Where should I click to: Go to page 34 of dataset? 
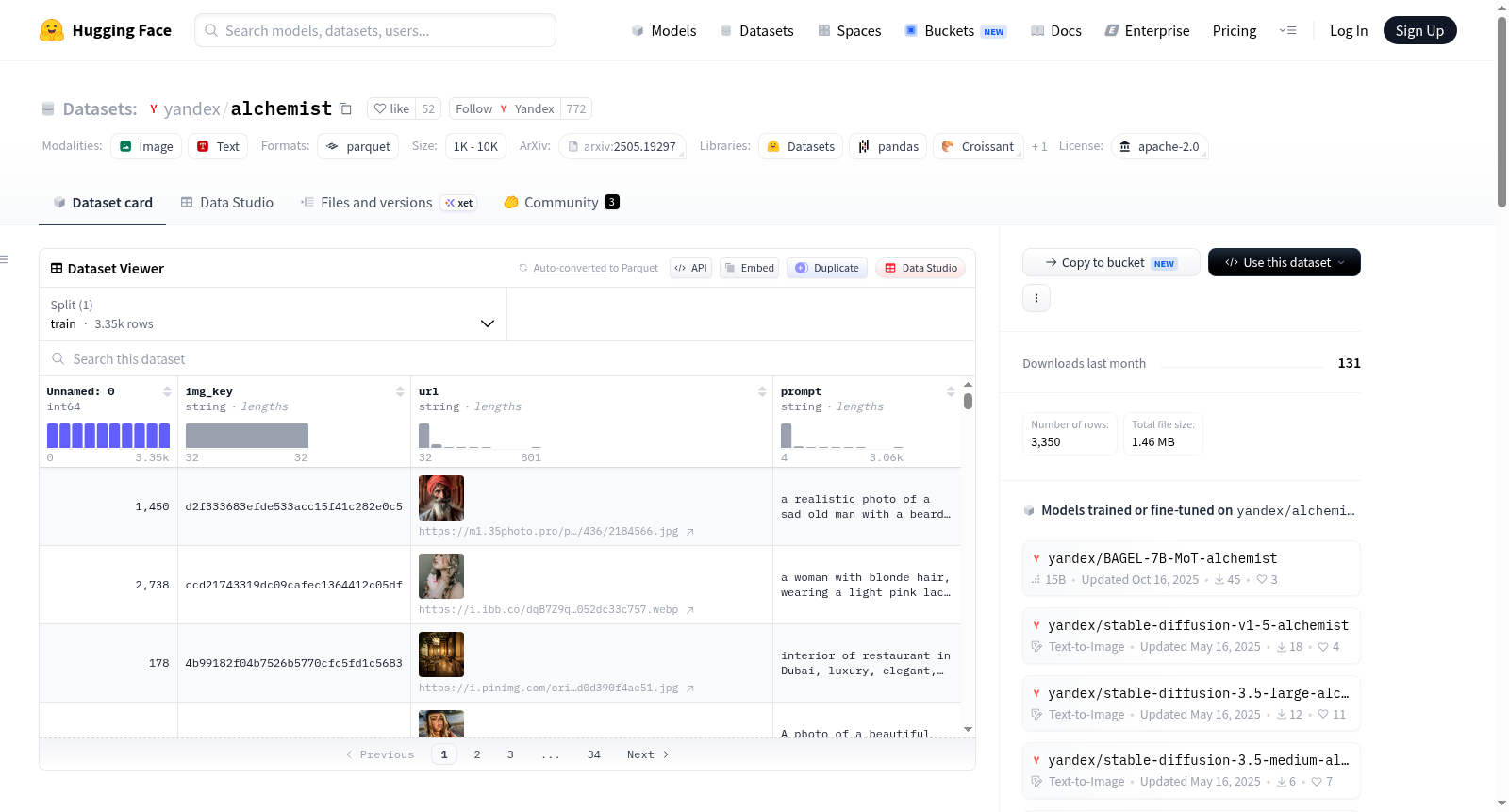coord(594,754)
